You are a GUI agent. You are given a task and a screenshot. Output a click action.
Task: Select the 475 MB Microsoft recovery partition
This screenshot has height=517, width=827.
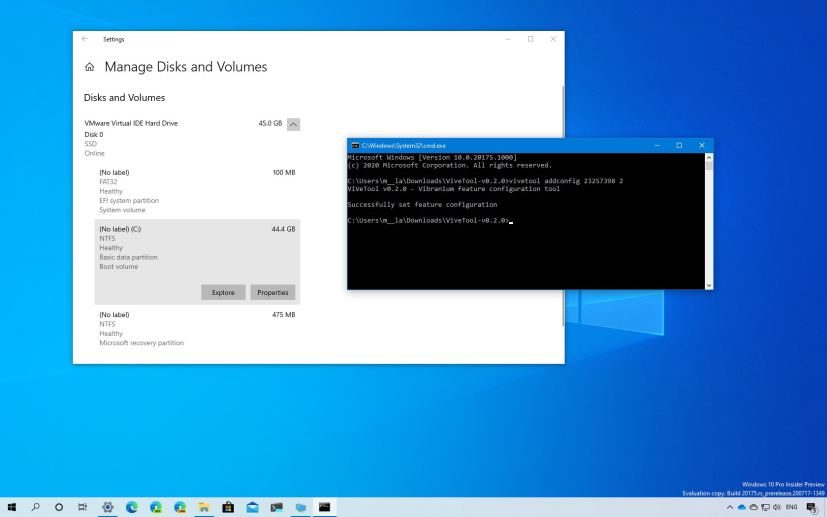click(197, 329)
